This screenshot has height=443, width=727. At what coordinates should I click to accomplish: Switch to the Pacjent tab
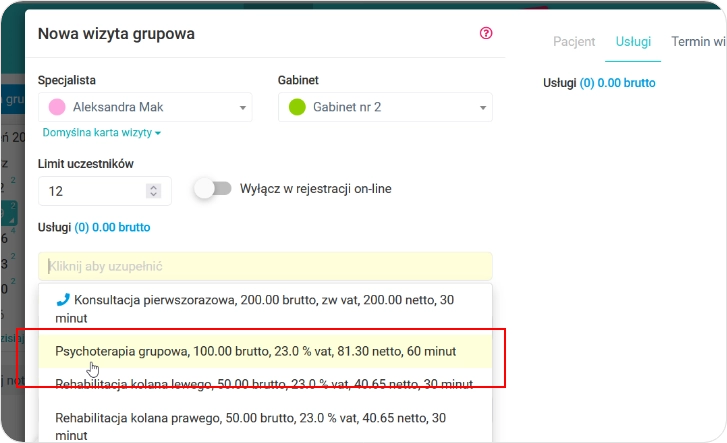[x=574, y=42]
